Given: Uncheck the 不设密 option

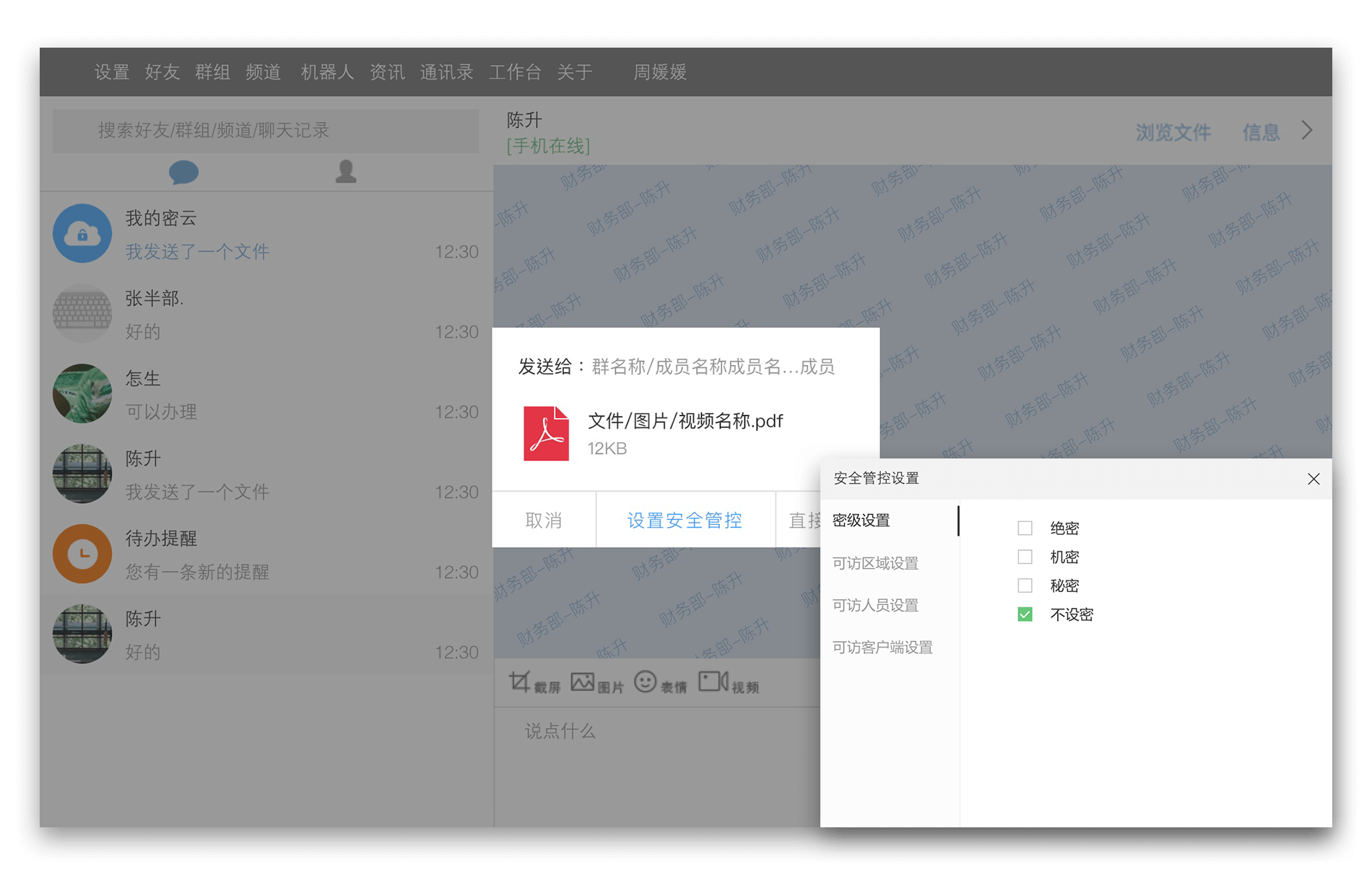Looking at the screenshot, I should pos(1025,614).
